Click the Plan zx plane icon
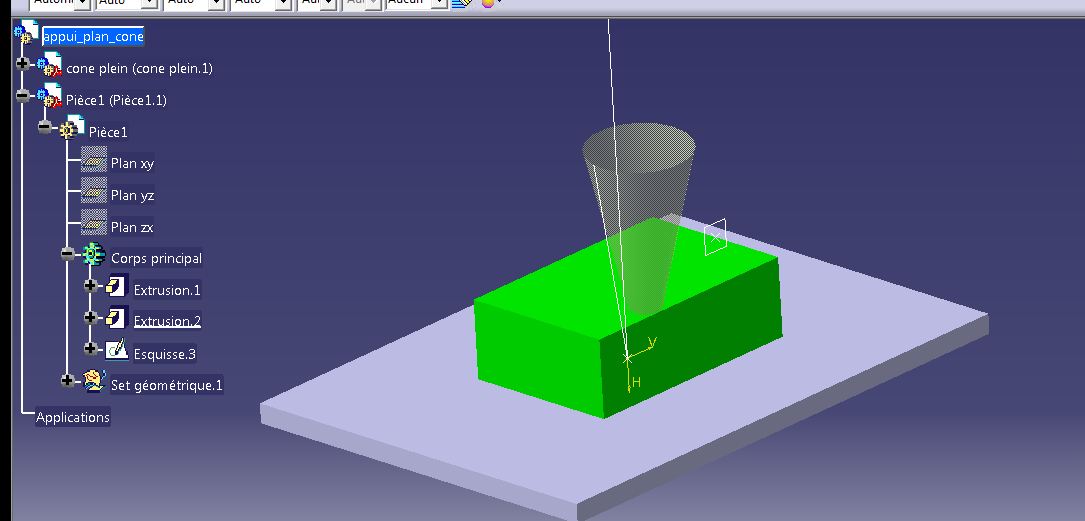 [x=94, y=226]
